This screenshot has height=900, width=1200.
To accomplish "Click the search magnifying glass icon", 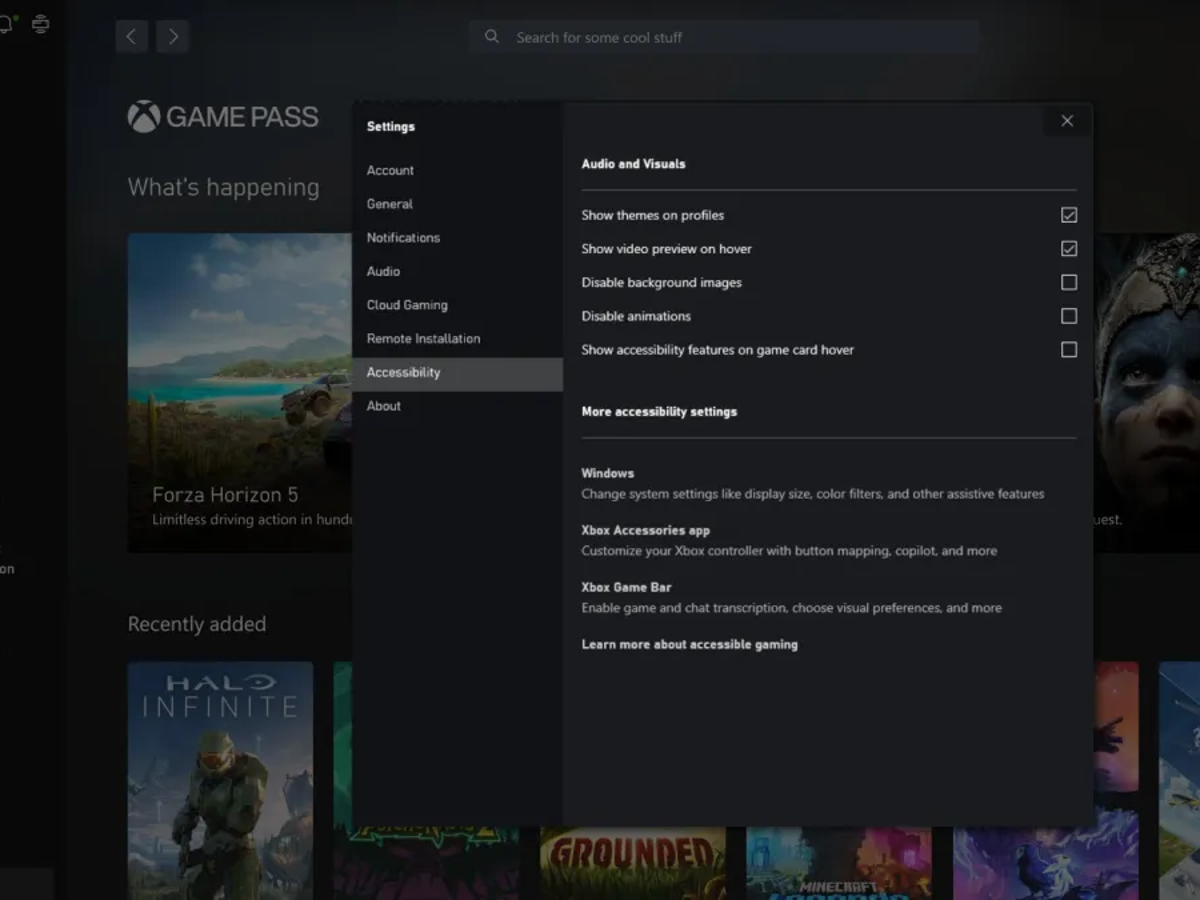I will tap(491, 36).
